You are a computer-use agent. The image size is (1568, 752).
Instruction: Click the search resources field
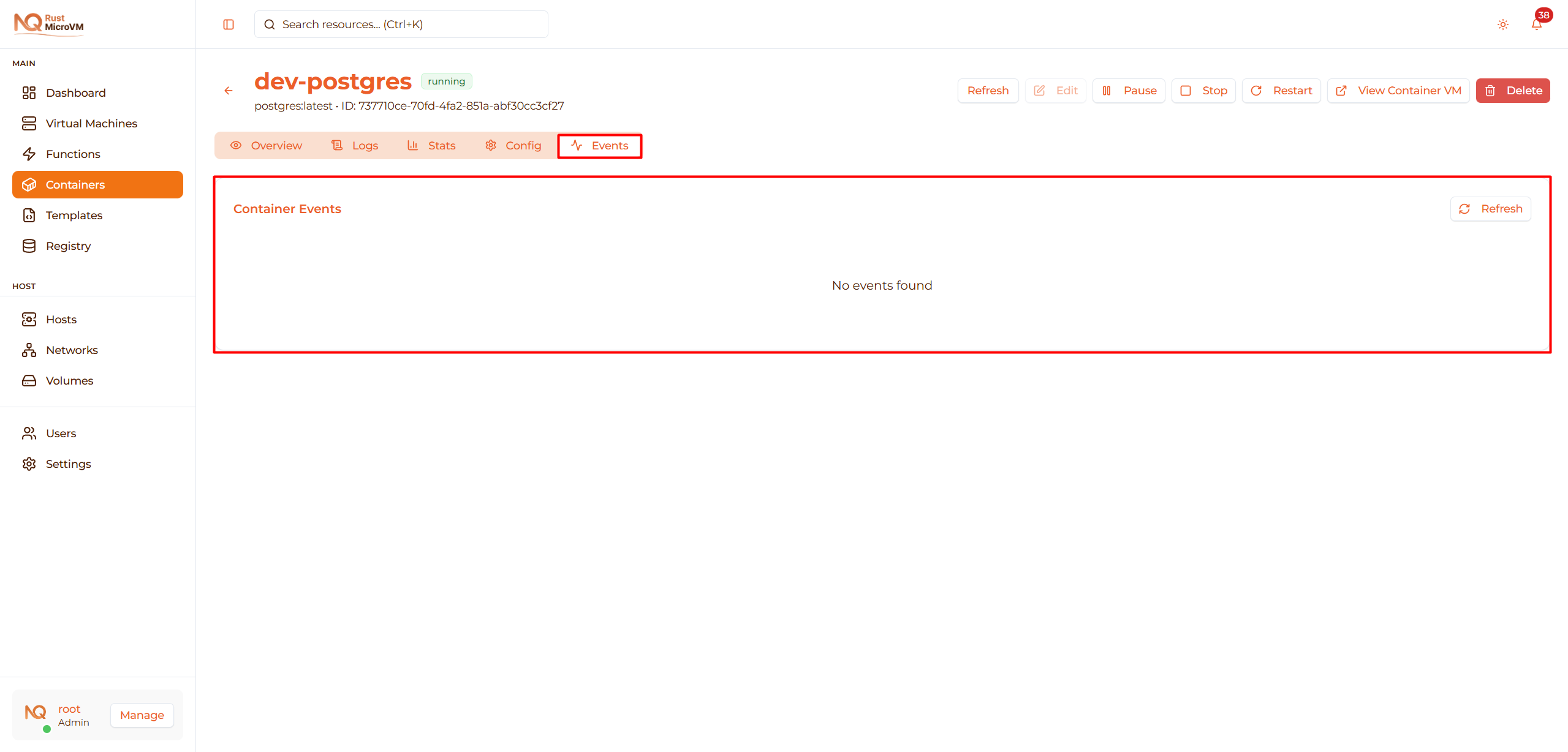[x=400, y=24]
